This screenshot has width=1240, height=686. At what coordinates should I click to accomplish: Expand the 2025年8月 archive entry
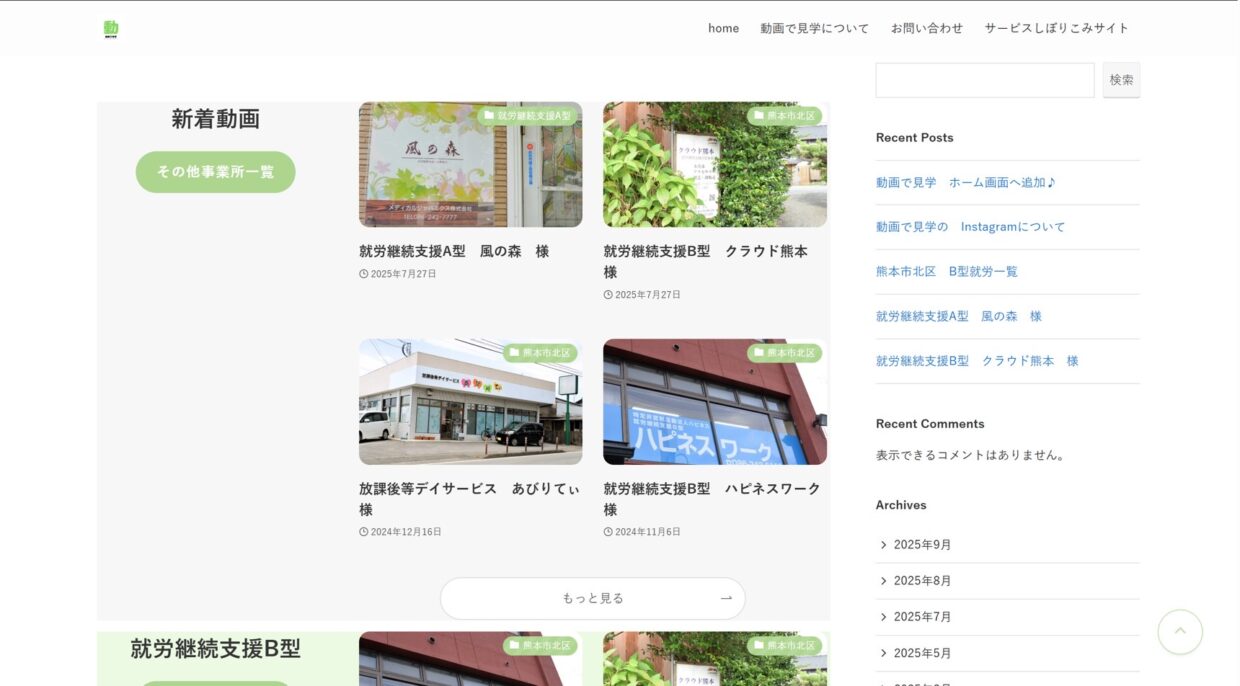tap(922, 581)
